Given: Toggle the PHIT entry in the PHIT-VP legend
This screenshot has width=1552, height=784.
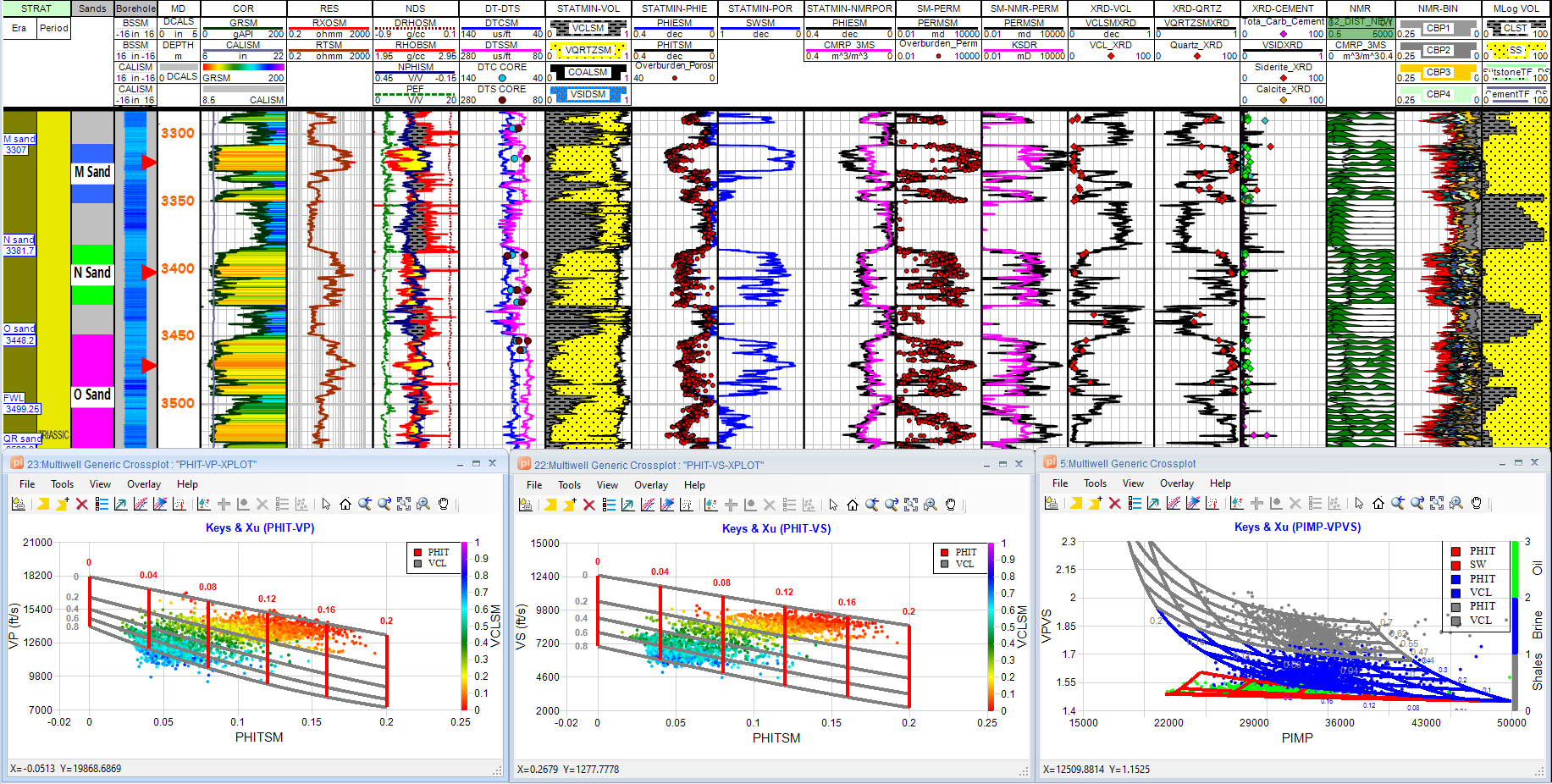Looking at the screenshot, I should point(430,550).
